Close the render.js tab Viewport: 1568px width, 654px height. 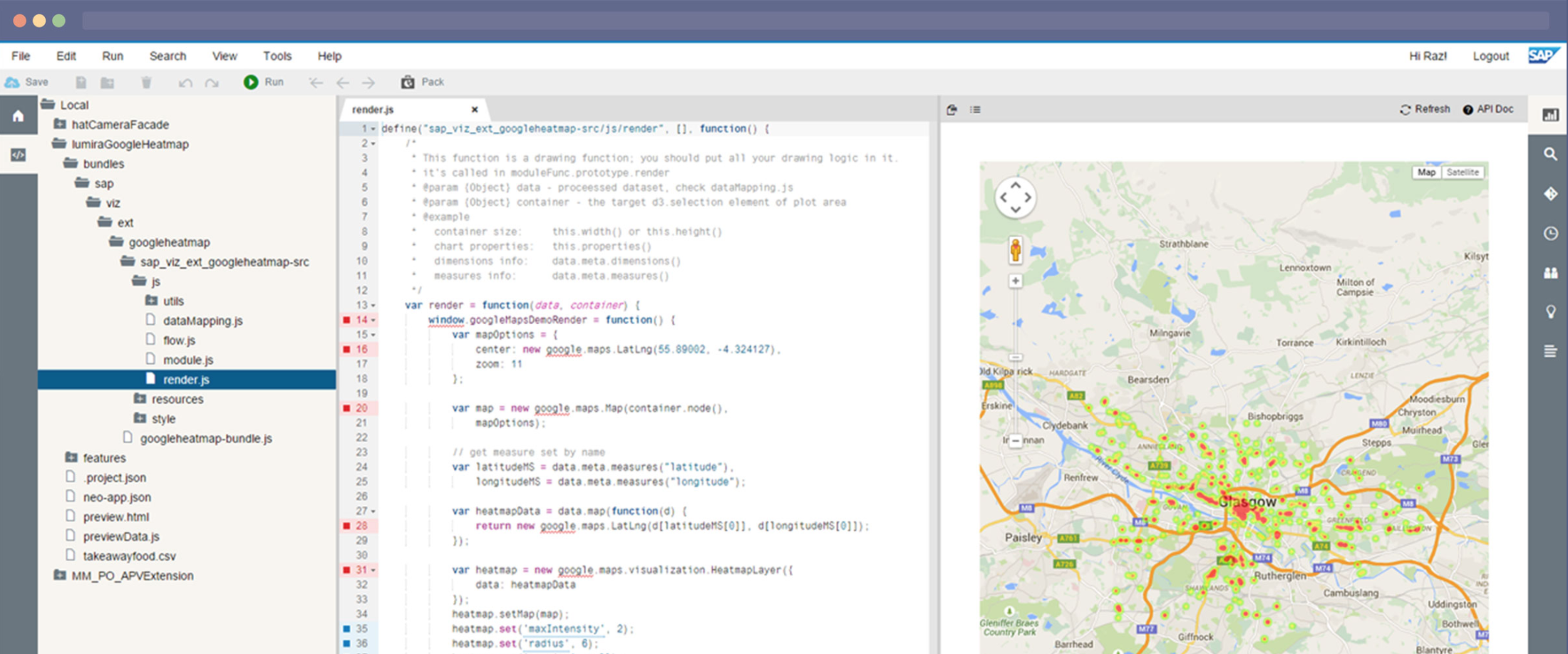[x=474, y=109]
